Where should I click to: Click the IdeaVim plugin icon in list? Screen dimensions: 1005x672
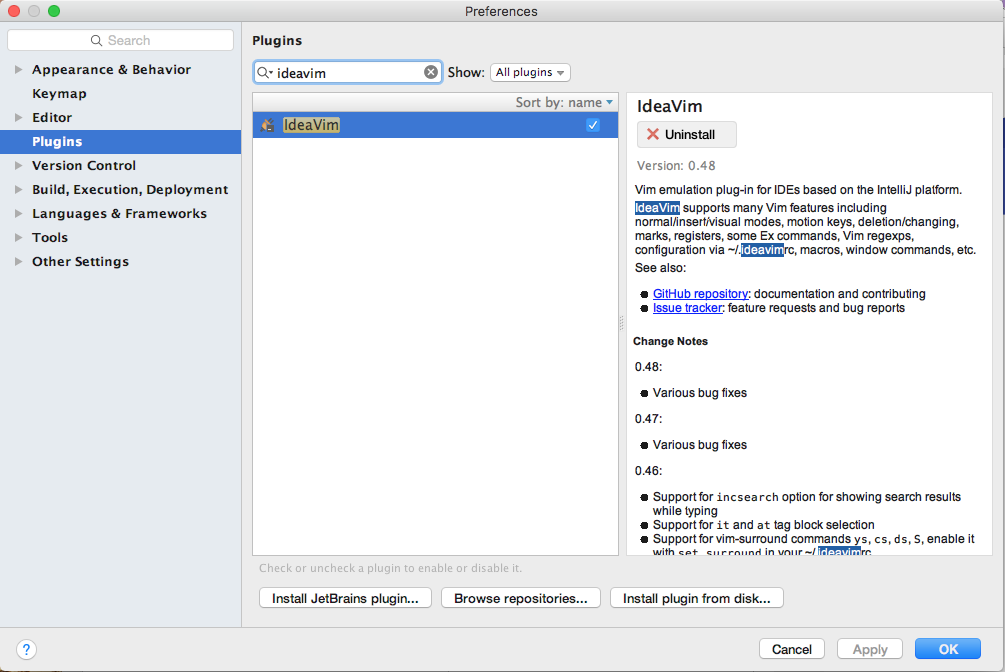[267, 125]
